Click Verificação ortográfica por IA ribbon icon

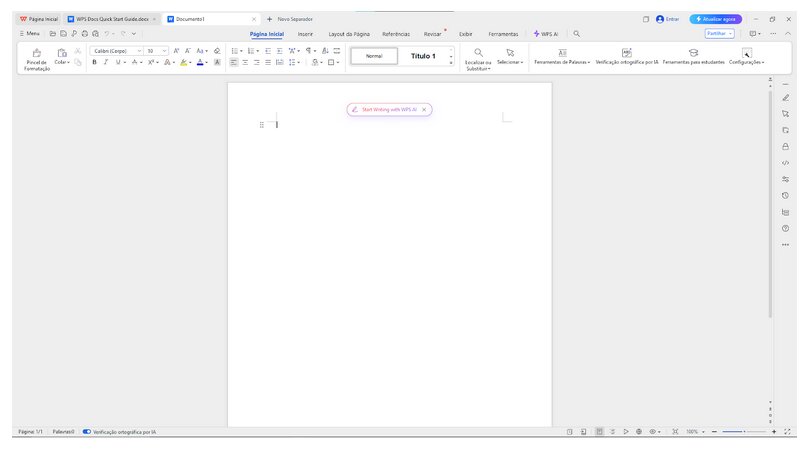point(626,52)
